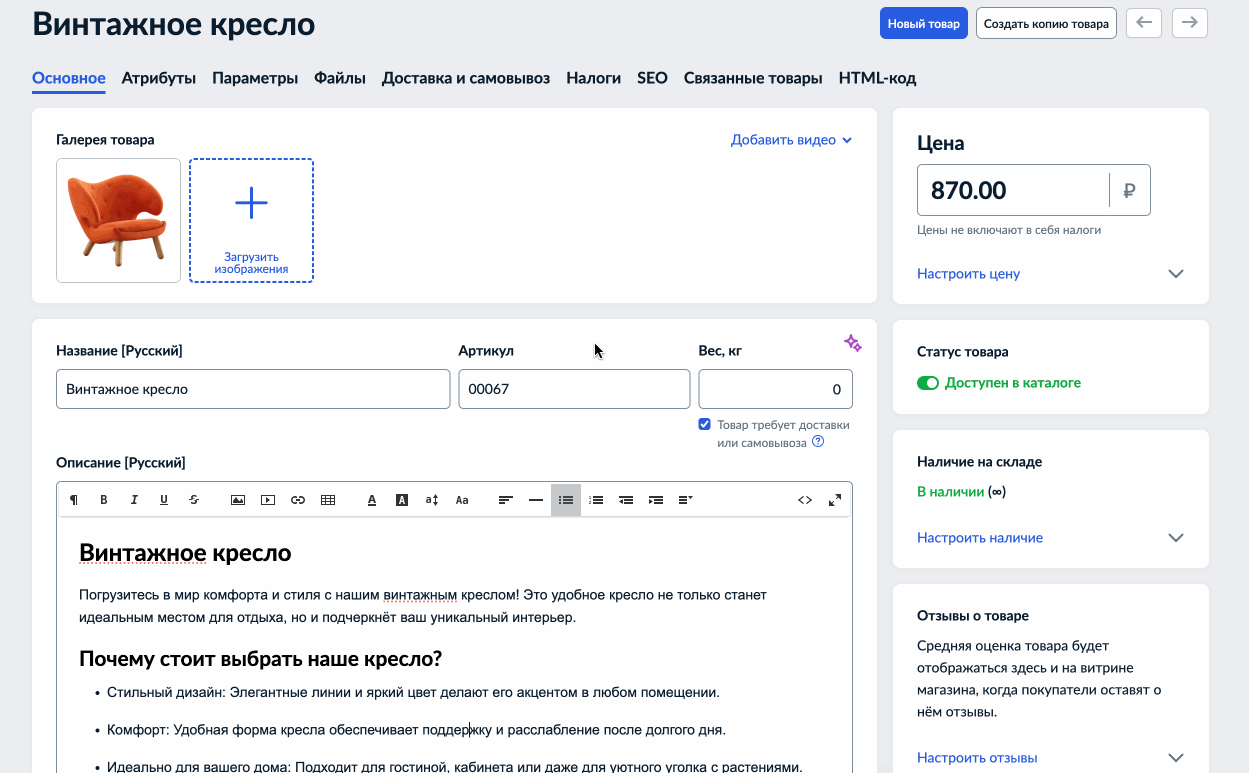The image size is (1249, 773).
Task: Open font family (Aa) tool
Action: click(x=462, y=500)
